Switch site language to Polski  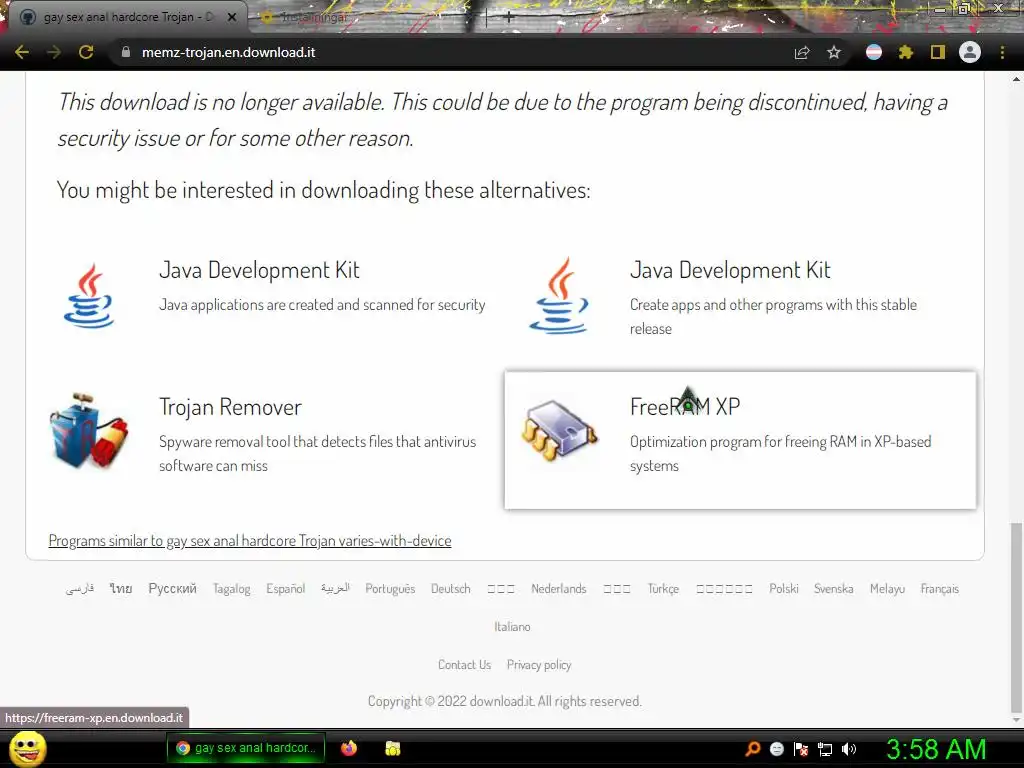tap(784, 588)
